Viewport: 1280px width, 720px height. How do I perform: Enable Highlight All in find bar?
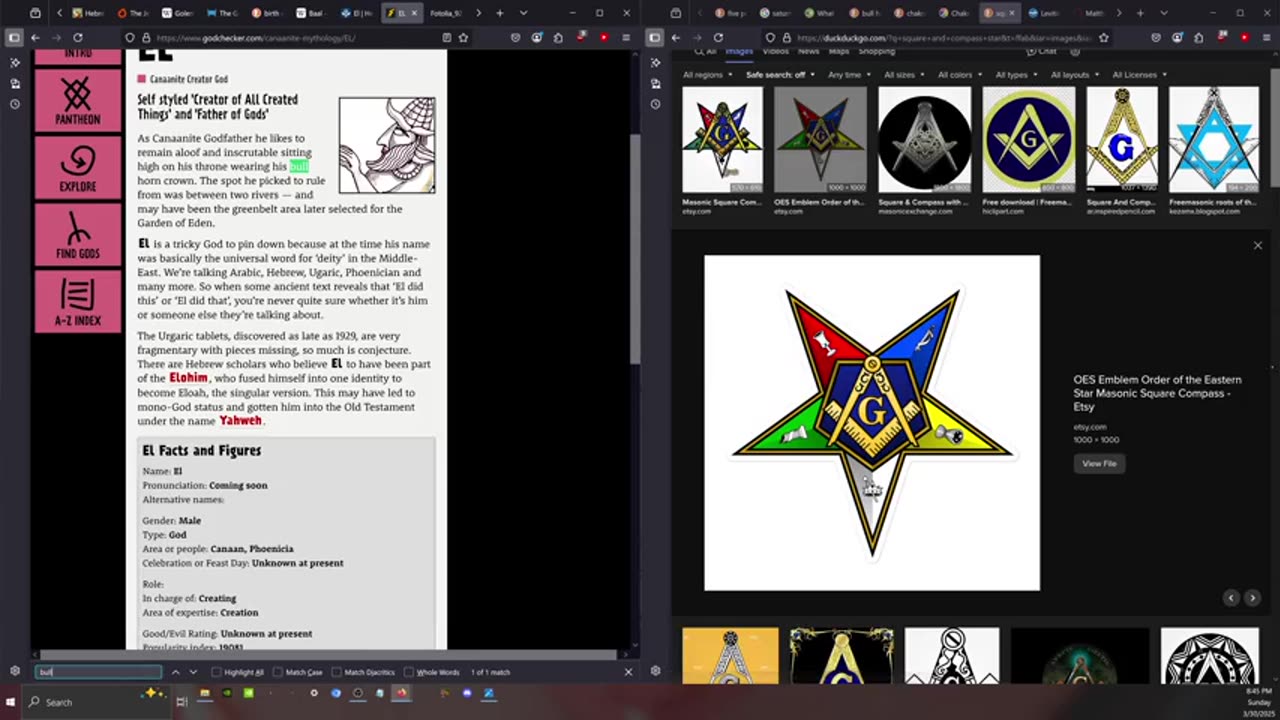[x=238, y=672]
